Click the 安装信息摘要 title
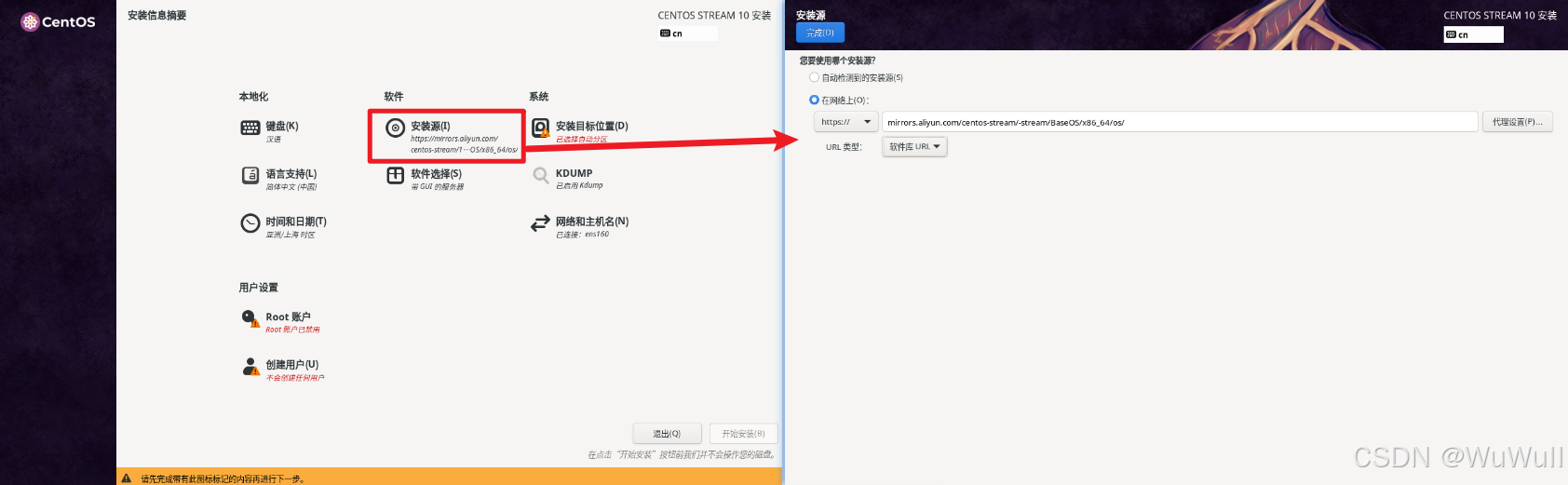1568x485 pixels. click(x=156, y=15)
